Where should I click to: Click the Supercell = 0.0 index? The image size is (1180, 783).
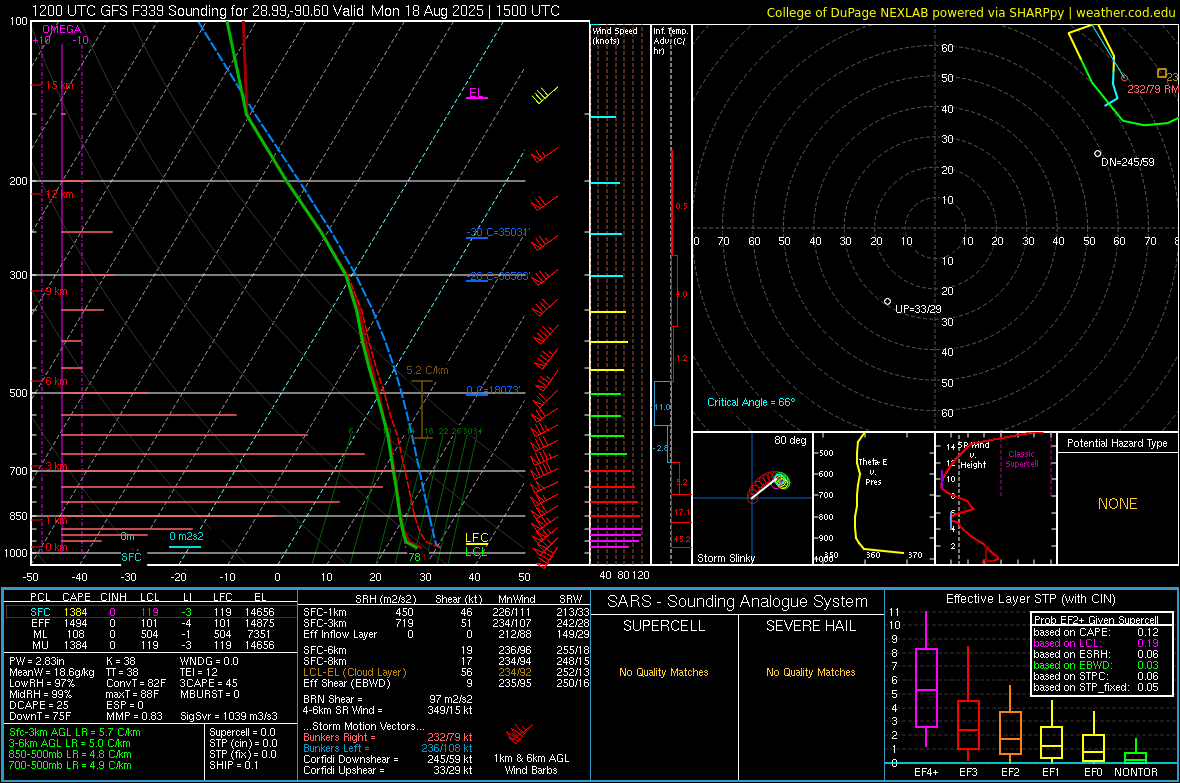(x=242, y=732)
